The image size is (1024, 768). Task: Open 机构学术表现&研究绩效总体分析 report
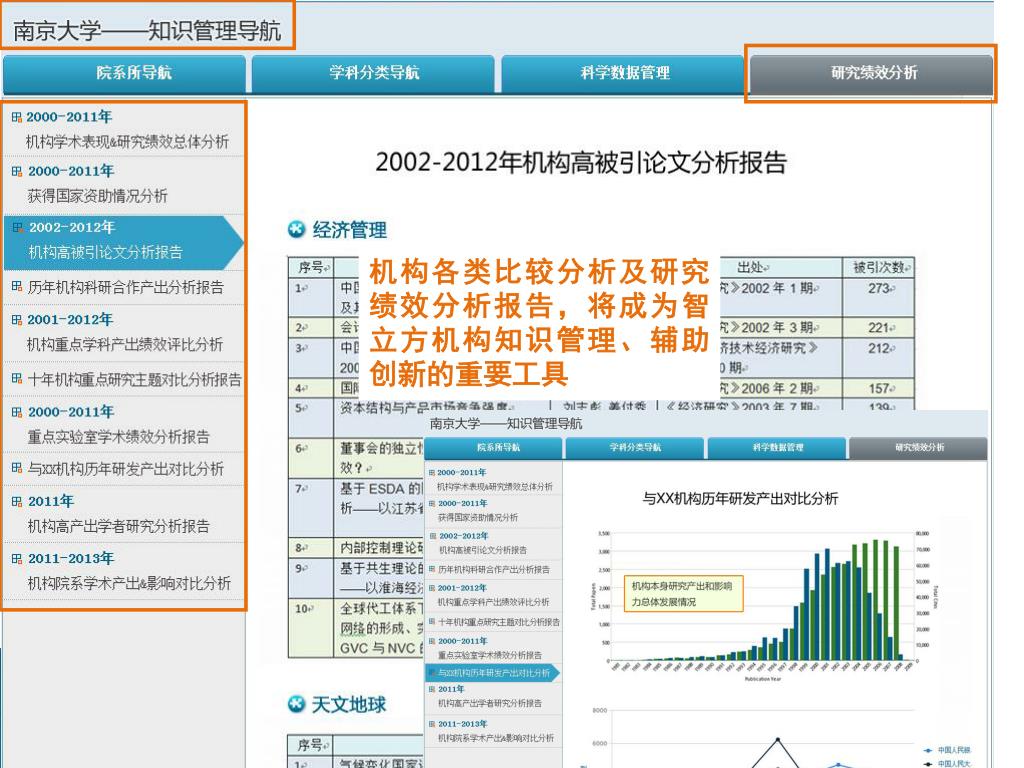(x=127, y=142)
